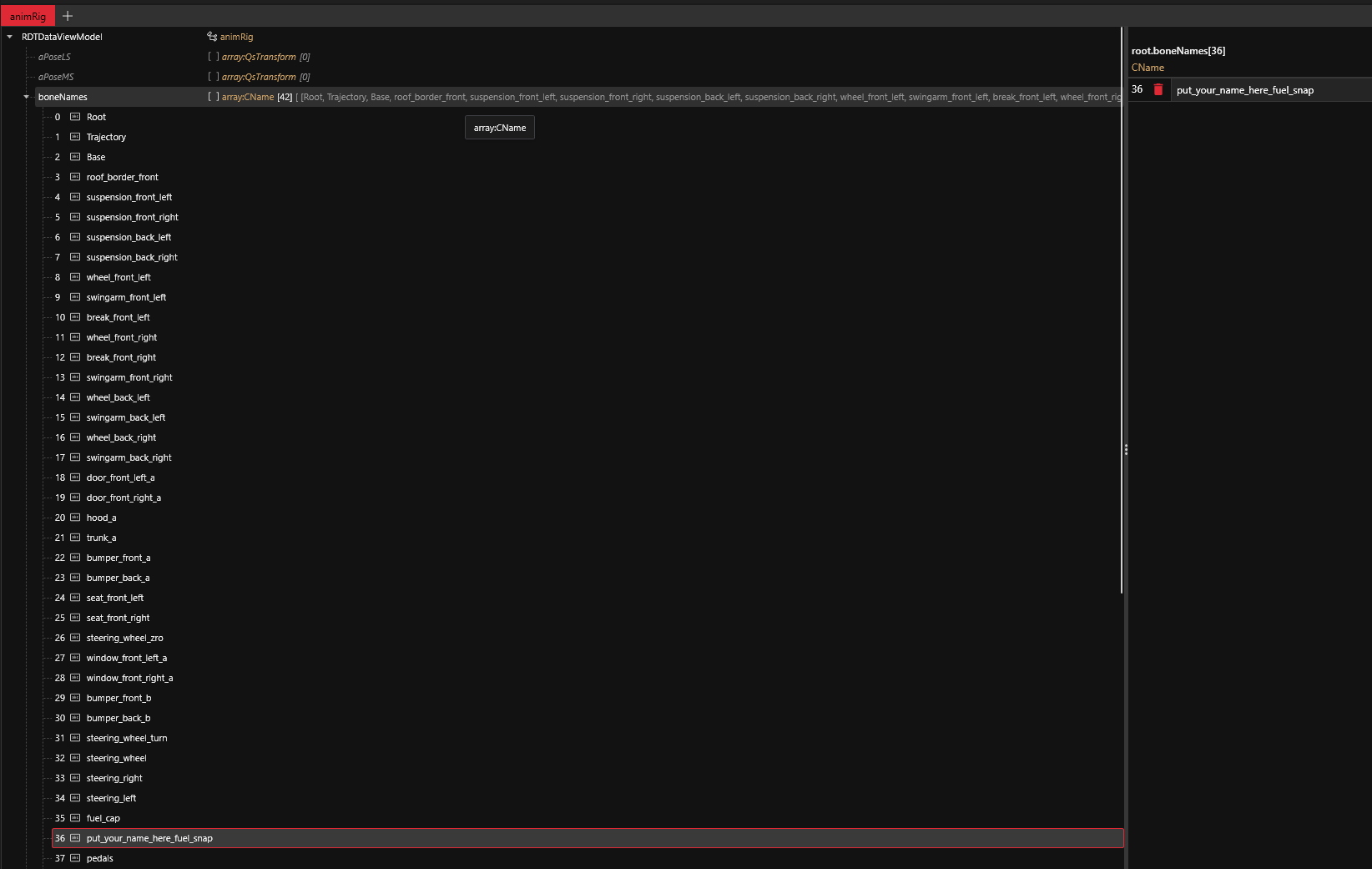Click the CName icon beside pedals
This screenshot has height=869, width=1372.
pyautogui.click(x=75, y=858)
